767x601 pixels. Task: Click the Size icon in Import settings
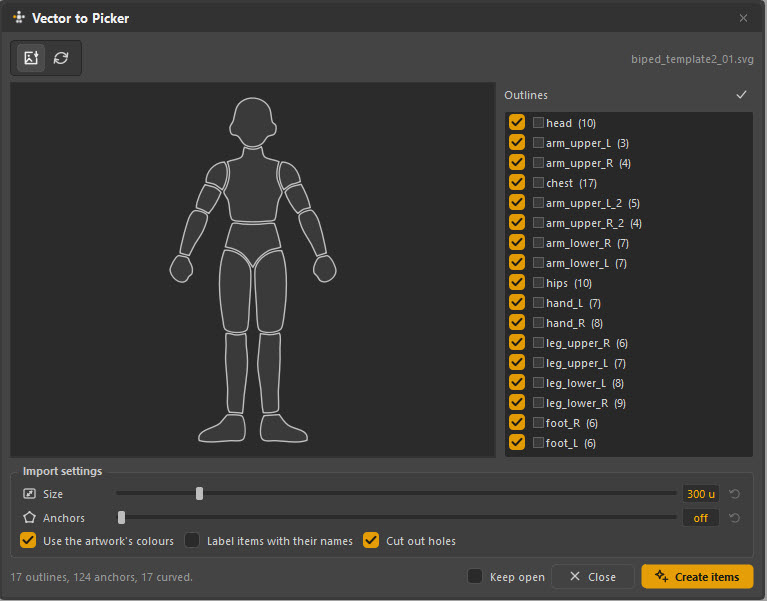click(x=29, y=493)
